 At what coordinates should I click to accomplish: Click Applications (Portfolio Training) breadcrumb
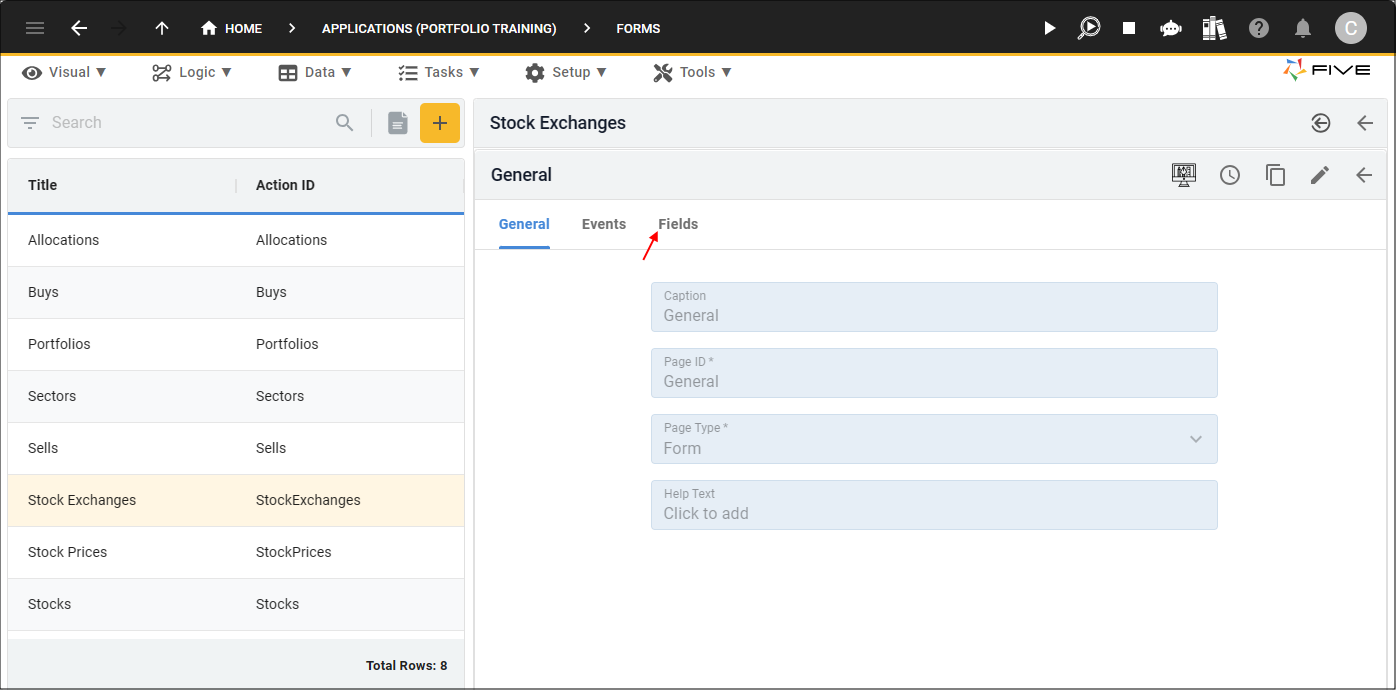tap(439, 28)
